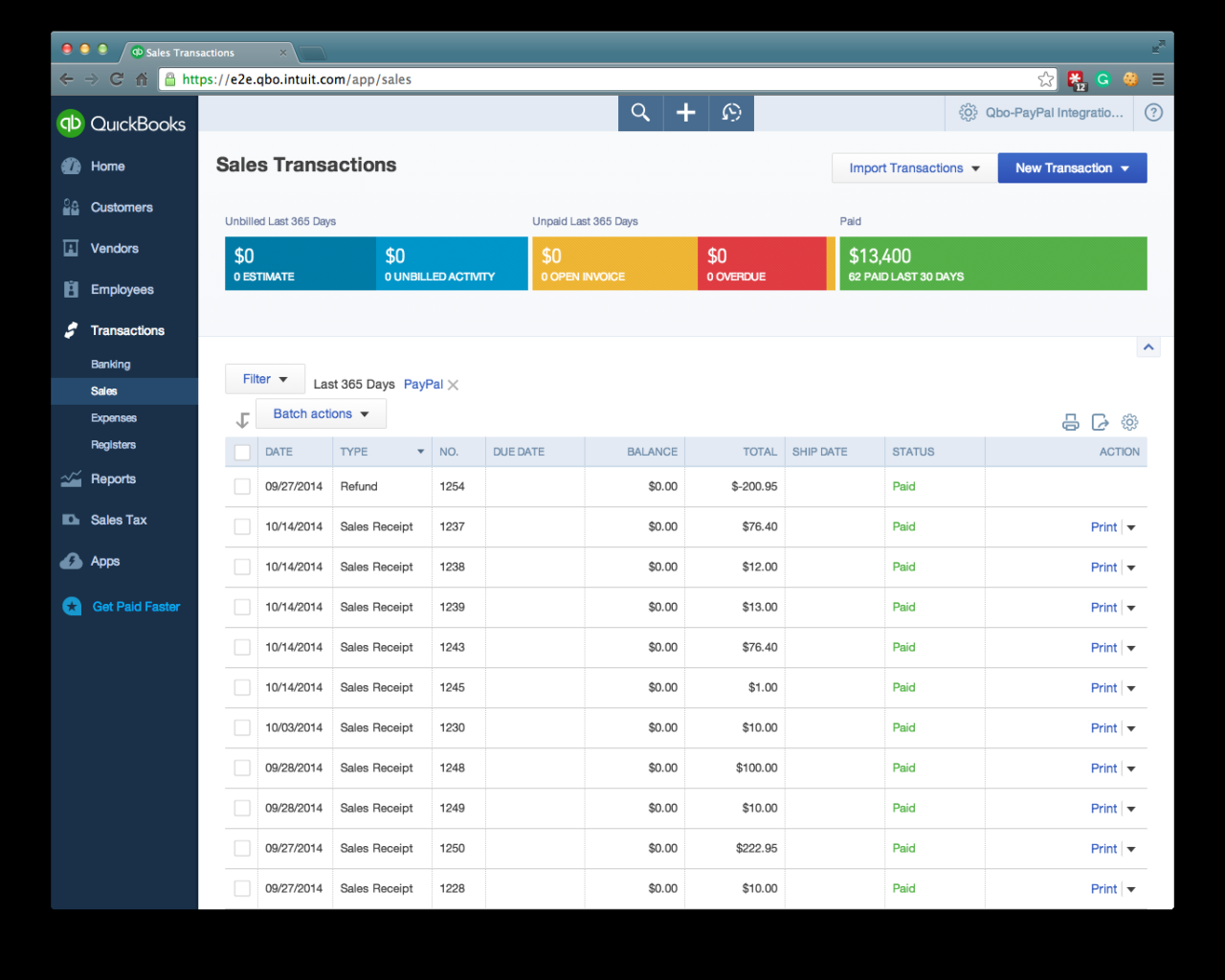This screenshot has height=980, width=1225.
Task: Click the red $0 Overdue bar
Action: click(762, 263)
